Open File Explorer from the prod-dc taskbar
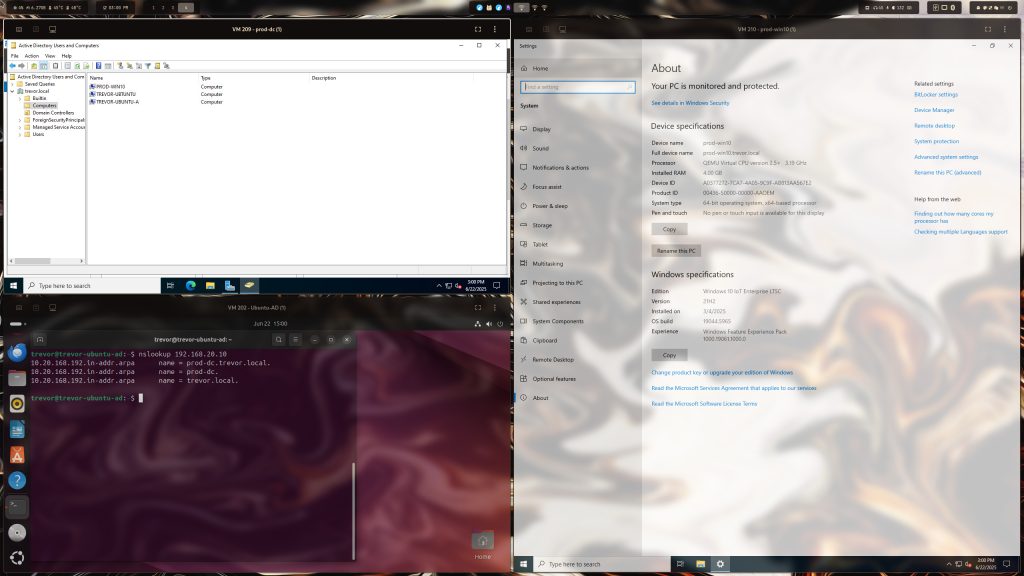This screenshot has height=576, width=1024. tap(210, 285)
